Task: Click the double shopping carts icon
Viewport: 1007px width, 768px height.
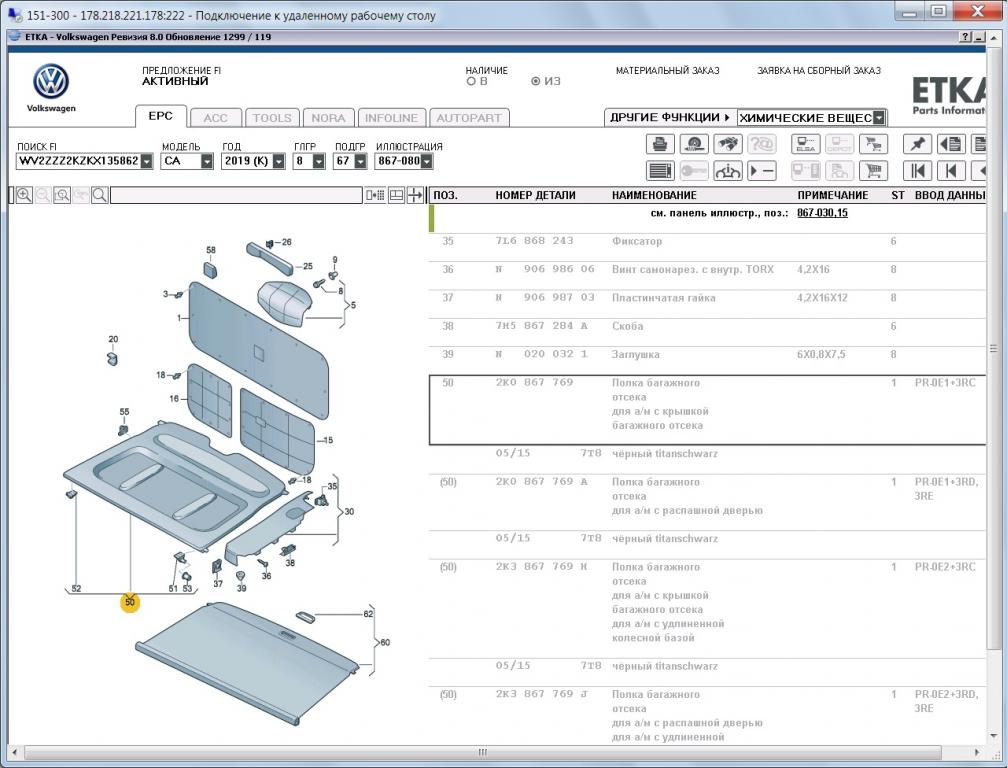Action: [873, 144]
